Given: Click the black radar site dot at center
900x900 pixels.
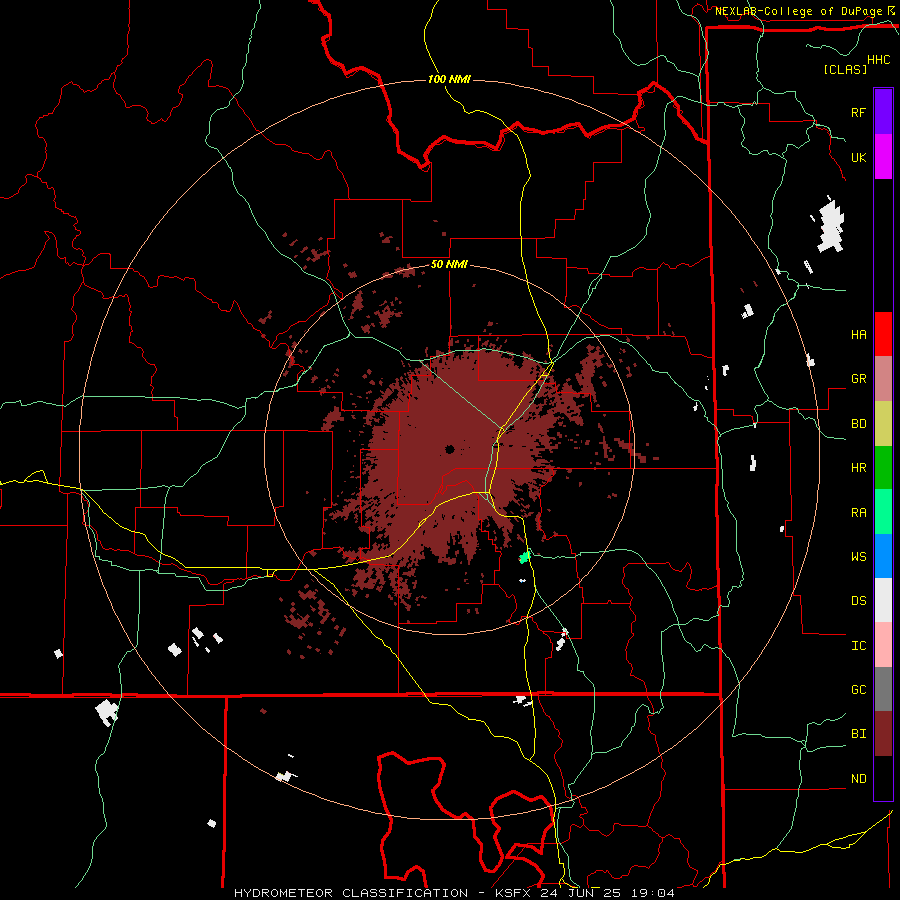Looking at the screenshot, I should click(x=450, y=449).
